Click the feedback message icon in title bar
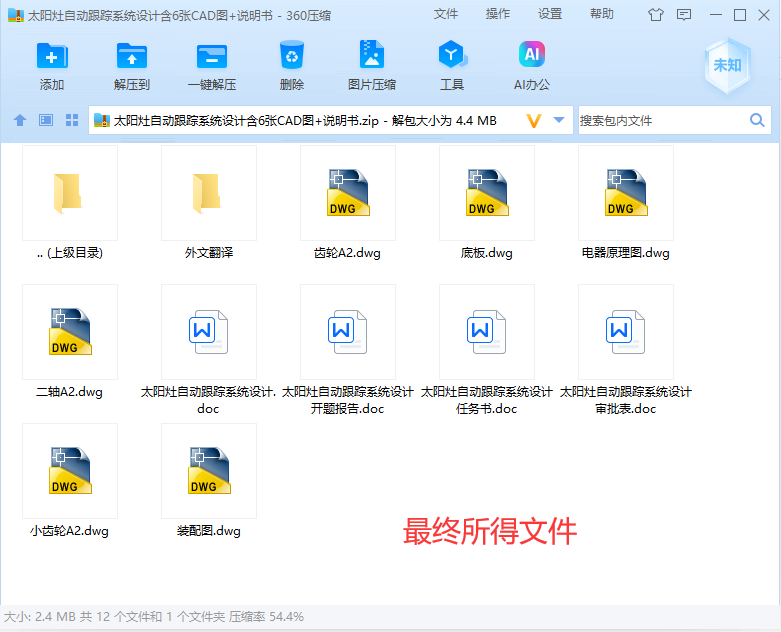781x632 pixels. (684, 15)
